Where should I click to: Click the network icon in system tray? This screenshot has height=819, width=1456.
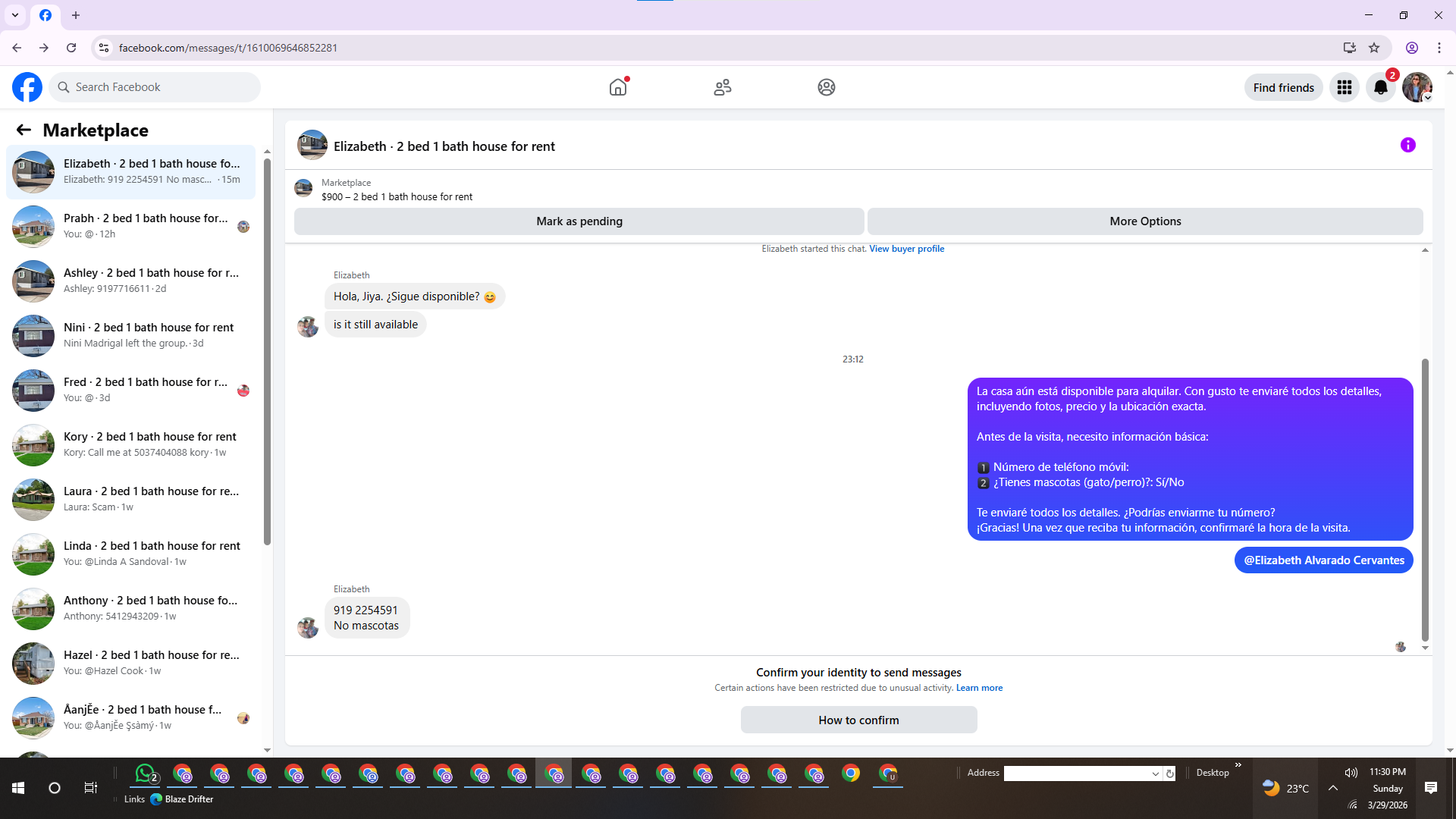(x=1352, y=805)
